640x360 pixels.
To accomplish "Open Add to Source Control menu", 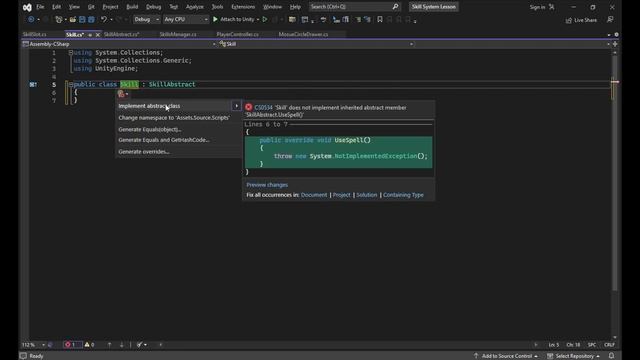I will coord(506,356).
